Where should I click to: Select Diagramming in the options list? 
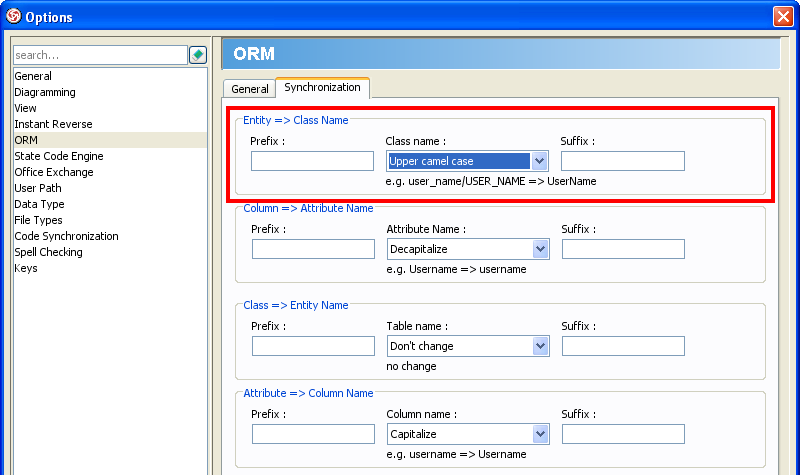[x=110, y=92]
